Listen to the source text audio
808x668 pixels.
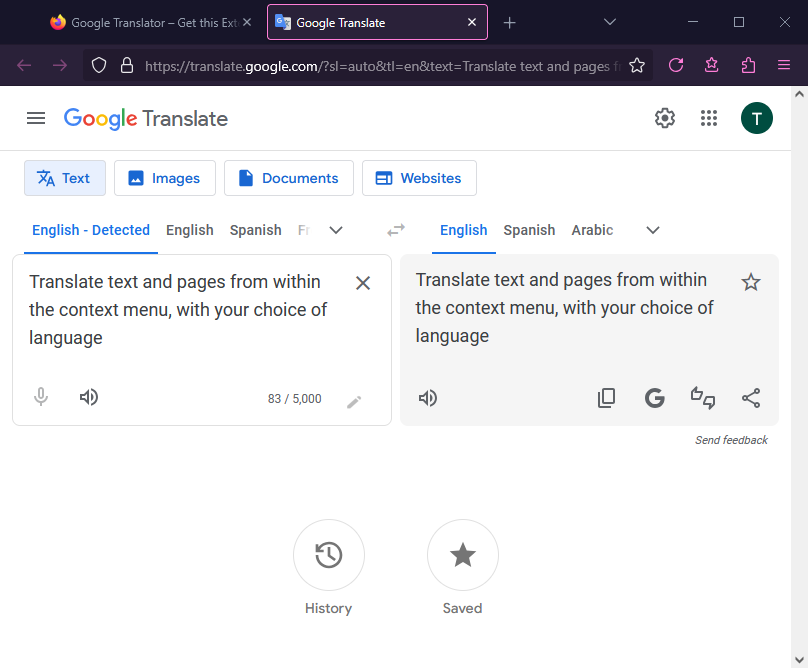click(x=89, y=397)
